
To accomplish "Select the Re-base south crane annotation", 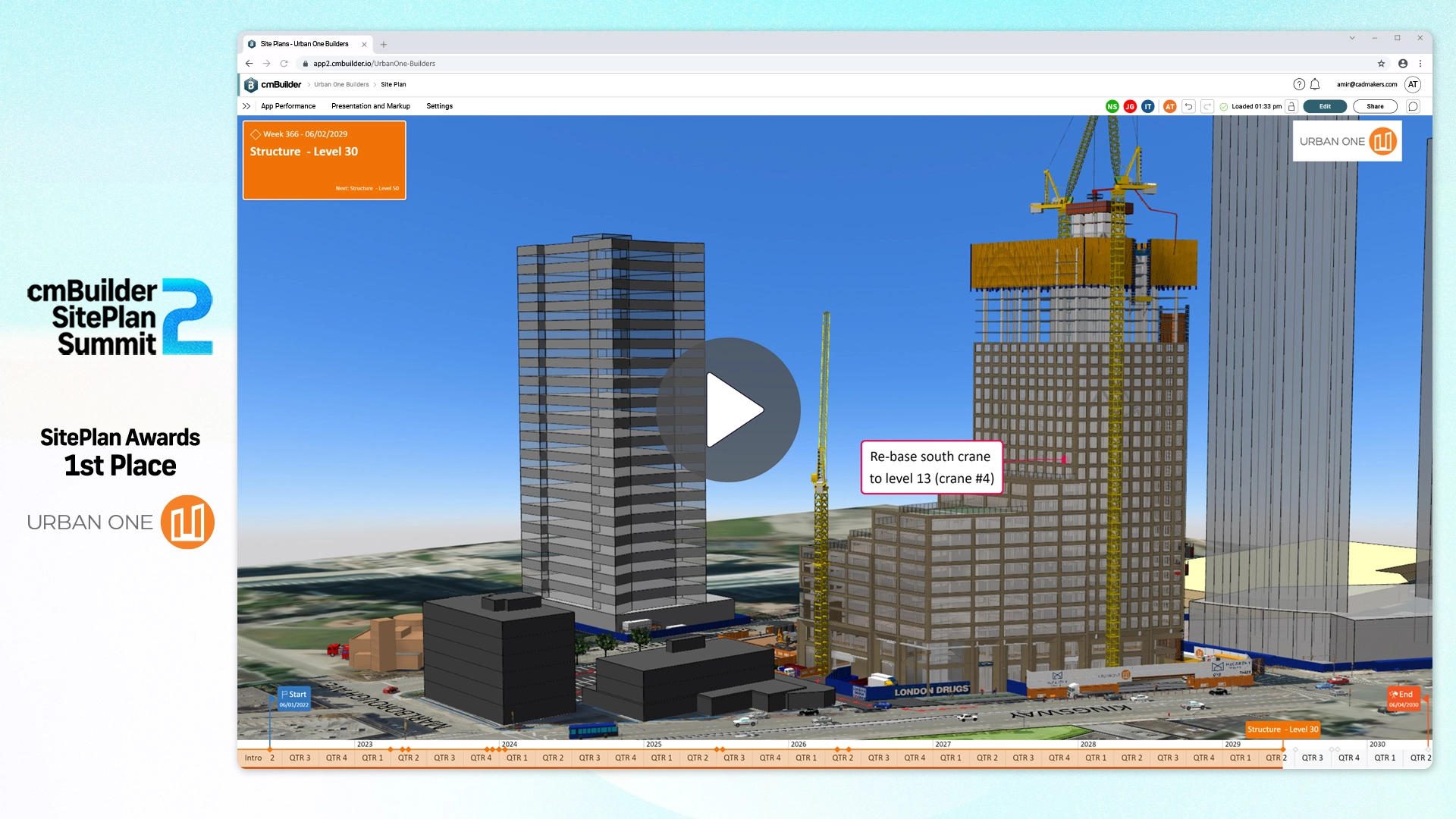I will 931,467.
